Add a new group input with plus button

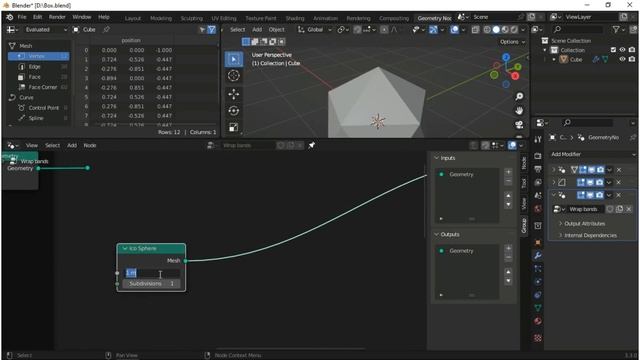pos(508,172)
